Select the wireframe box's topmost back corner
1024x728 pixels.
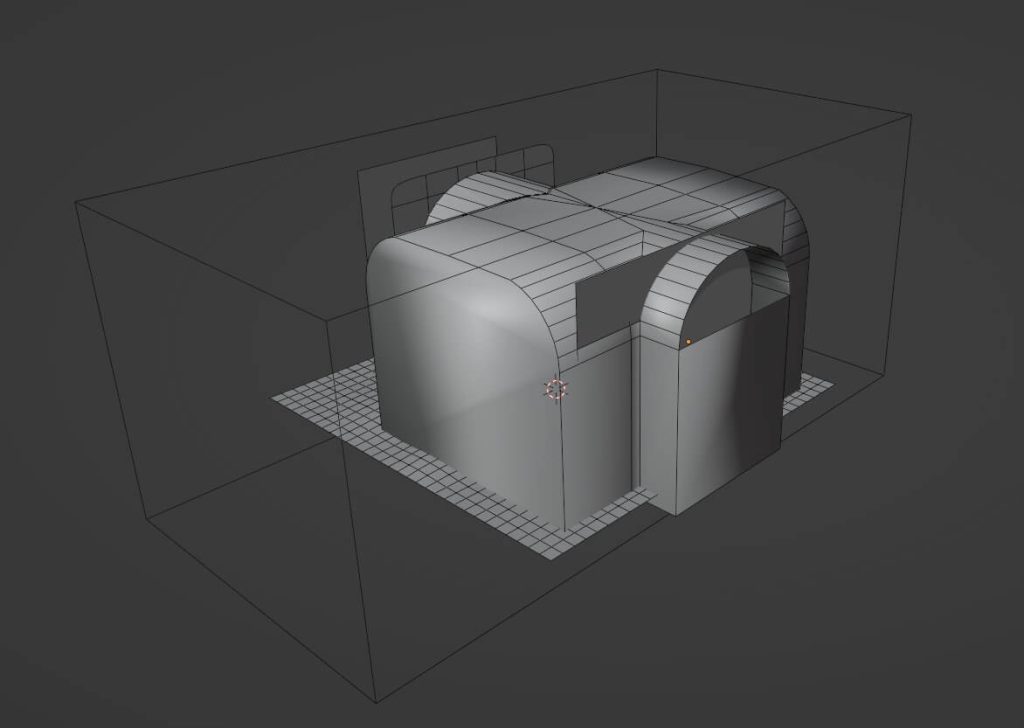pos(655,70)
